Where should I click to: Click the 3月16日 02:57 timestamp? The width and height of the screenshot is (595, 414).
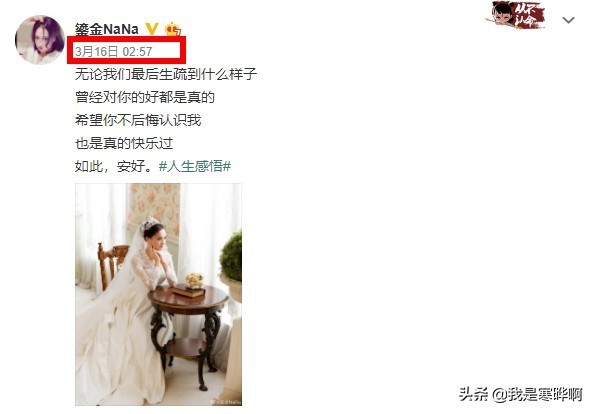(113, 51)
